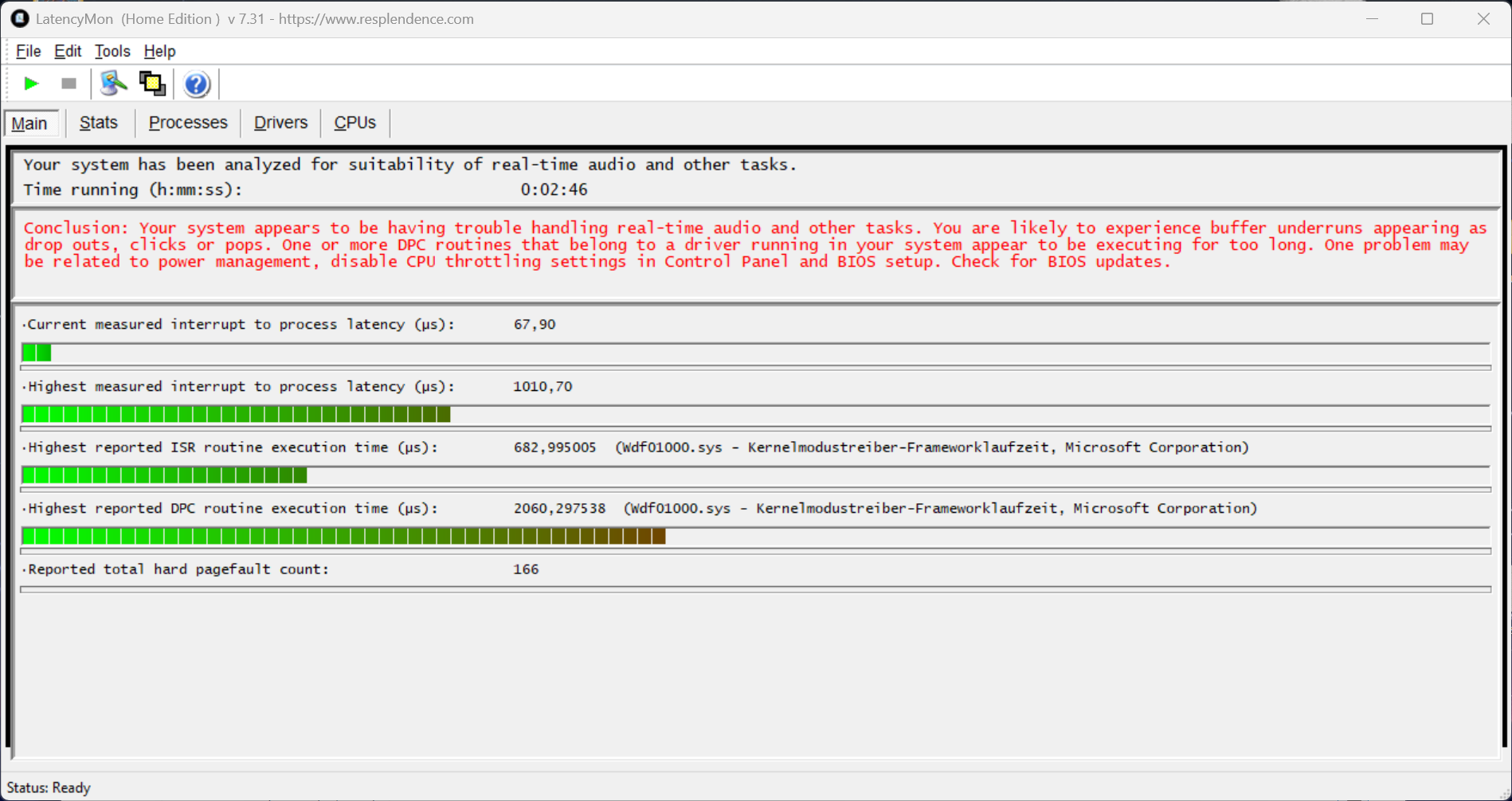Select the CPUs tab
The image size is (1512, 801).
click(354, 123)
